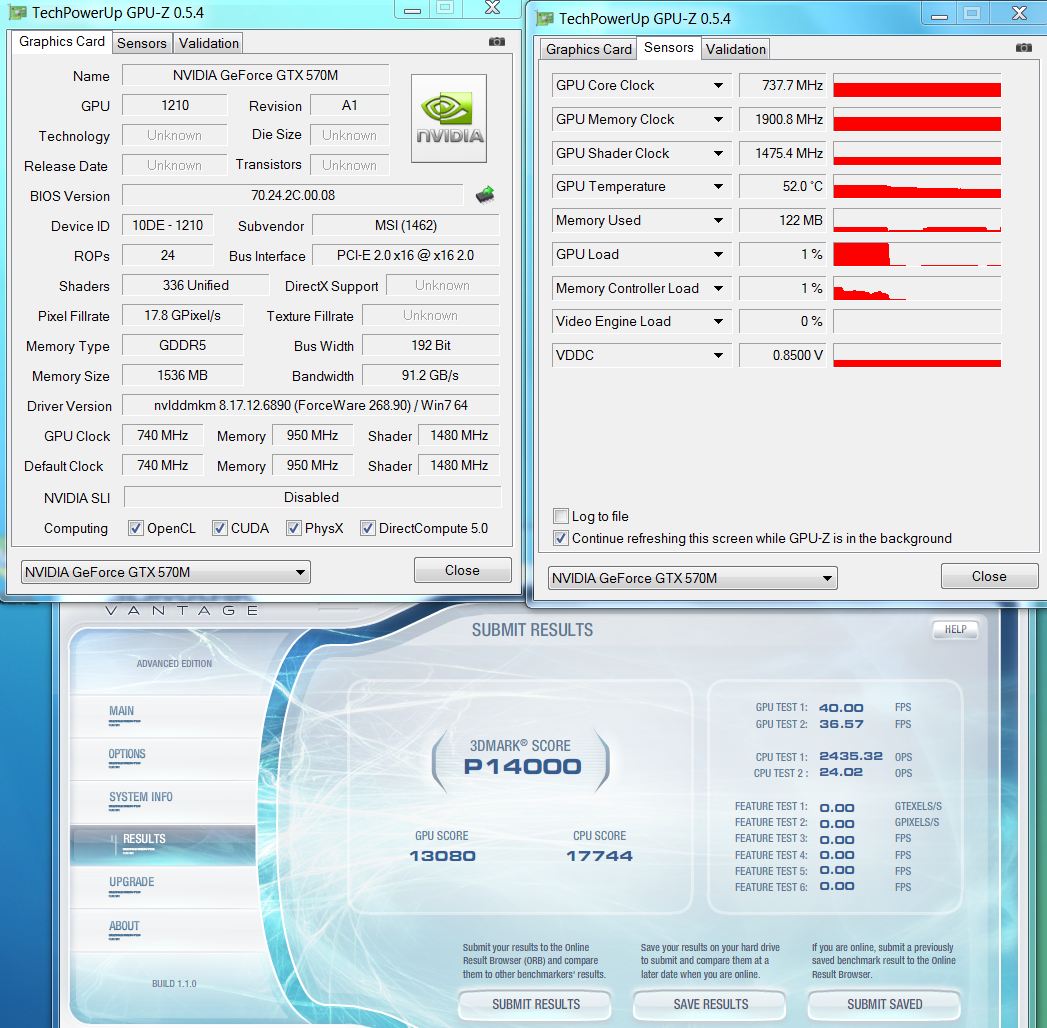
Task: Toggle the PhysX checkbox
Action: click(x=293, y=528)
